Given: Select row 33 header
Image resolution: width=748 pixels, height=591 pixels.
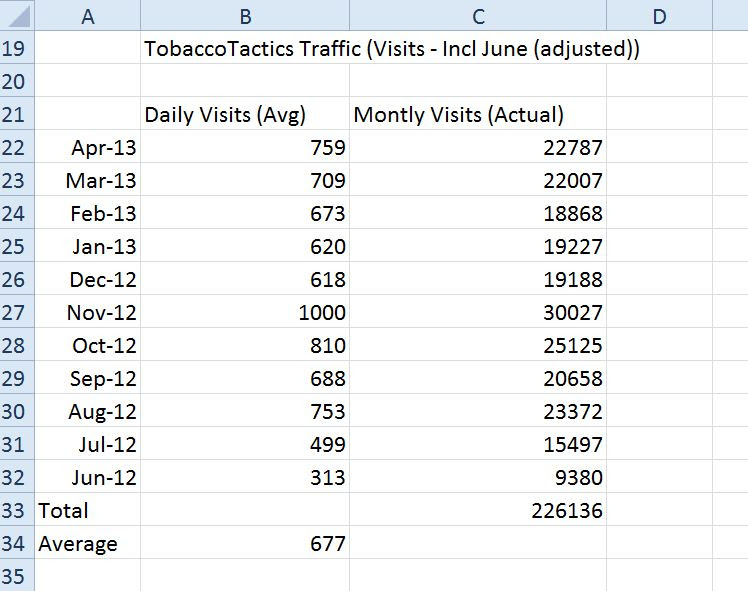Looking at the screenshot, I should point(17,509).
